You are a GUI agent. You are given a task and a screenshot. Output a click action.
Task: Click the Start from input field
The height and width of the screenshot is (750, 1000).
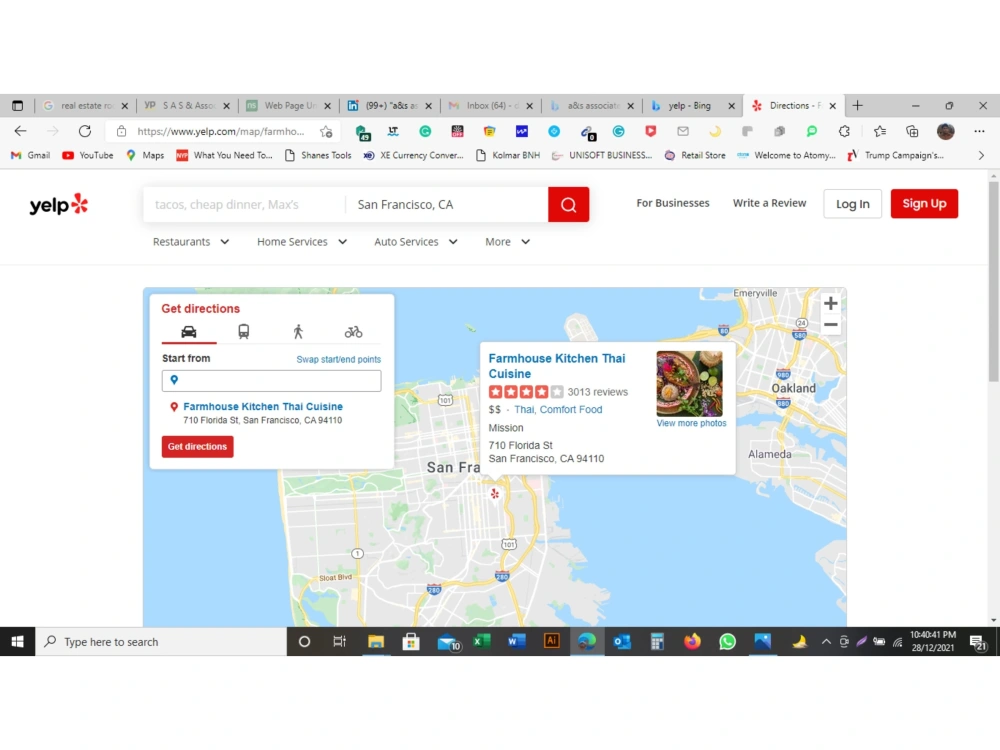tap(272, 381)
